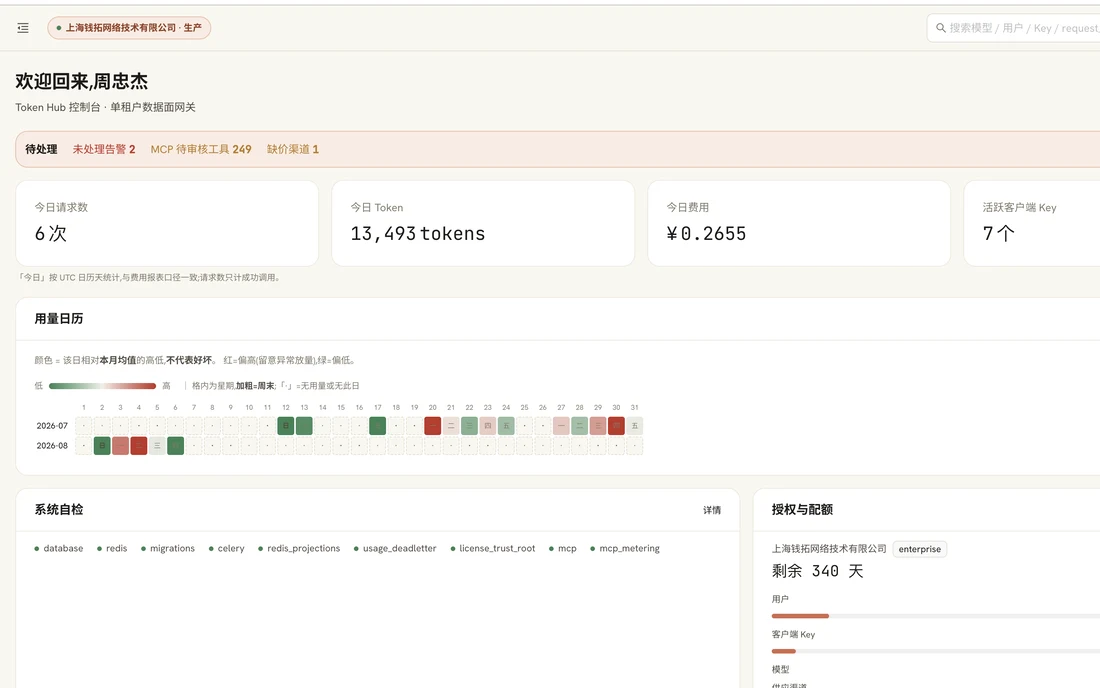Open MCP 待审核工具 249 pending item
This screenshot has height=688, width=1100.
(201, 149)
